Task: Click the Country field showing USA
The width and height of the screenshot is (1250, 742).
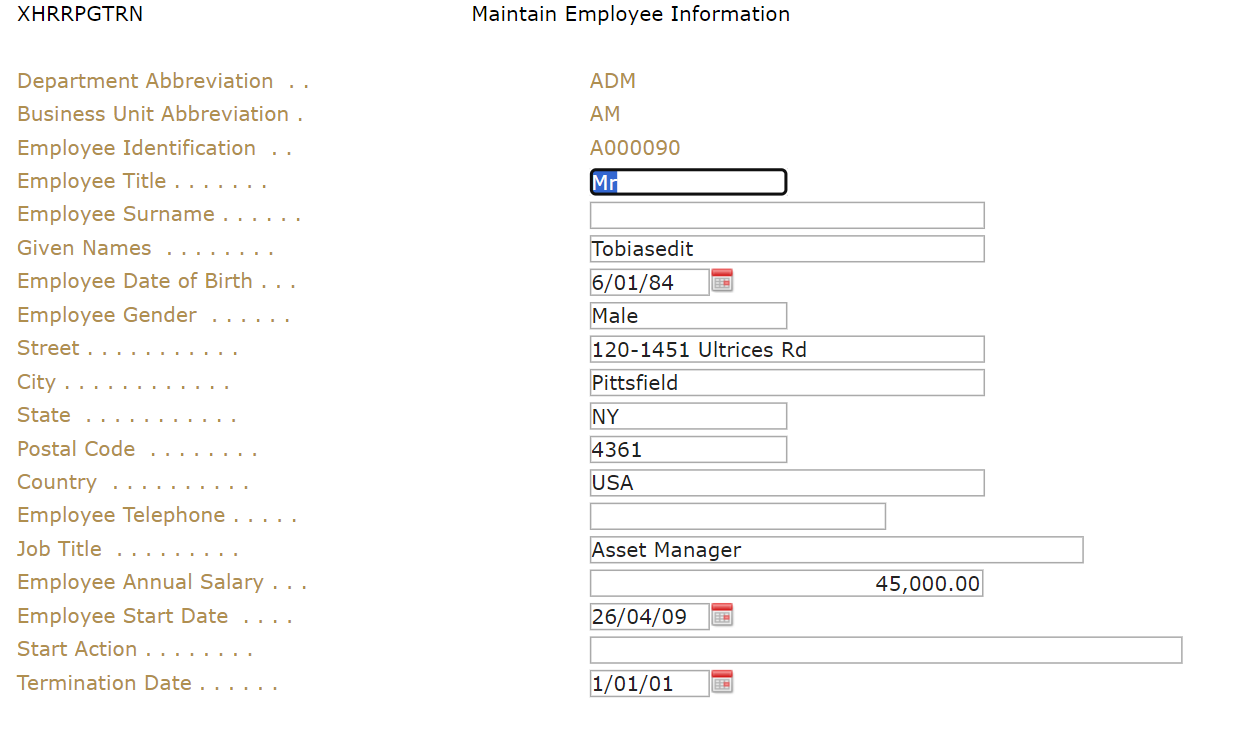Action: point(787,483)
